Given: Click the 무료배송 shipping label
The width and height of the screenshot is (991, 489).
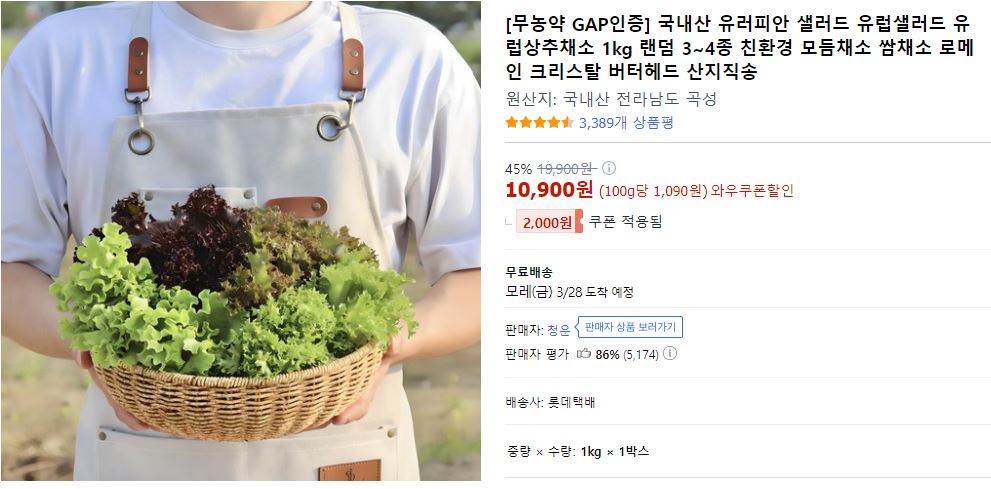Looking at the screenshot, I should [x=529, y=273].
